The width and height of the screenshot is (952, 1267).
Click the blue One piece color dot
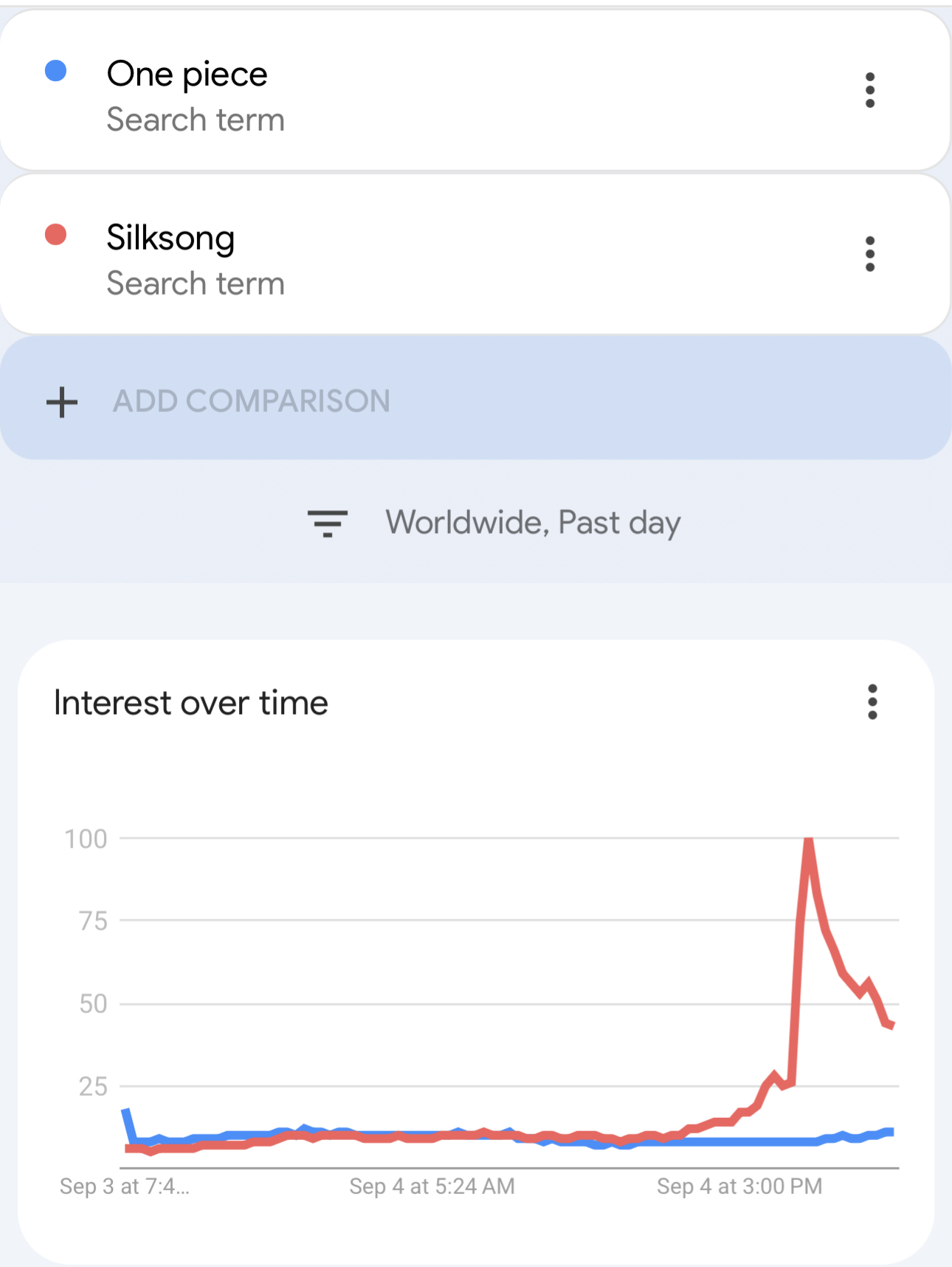56,71
